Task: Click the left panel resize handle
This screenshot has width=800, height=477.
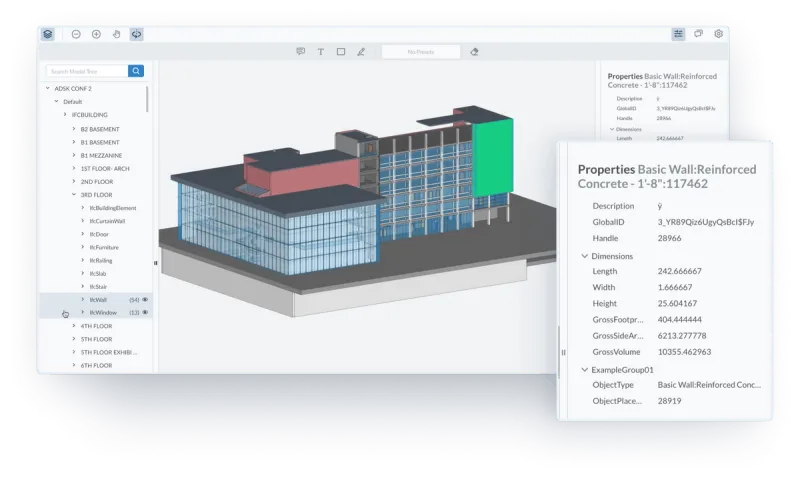Action: click(156, 263)
